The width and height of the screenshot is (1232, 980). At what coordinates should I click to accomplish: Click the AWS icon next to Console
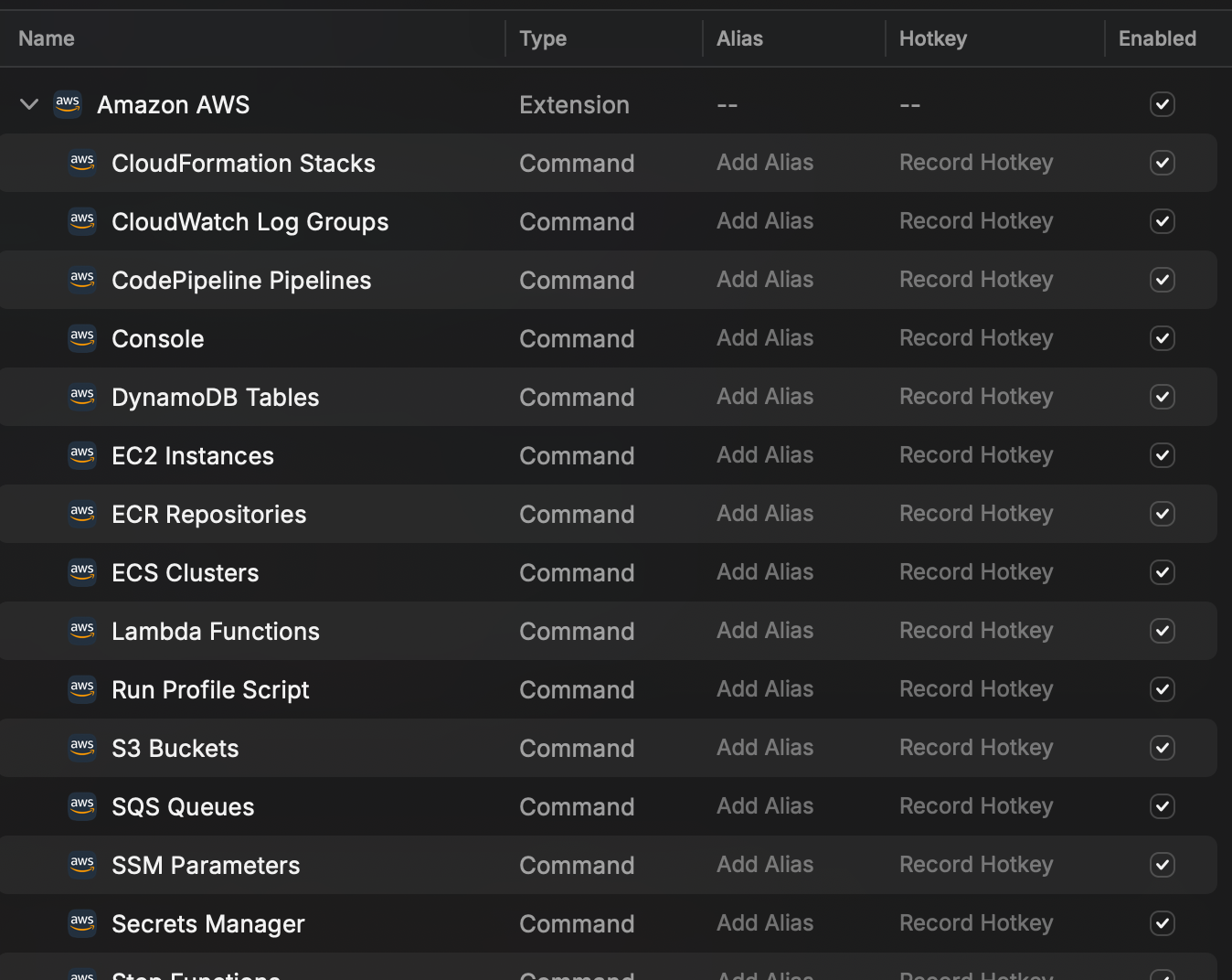click(x=82, y=338)
